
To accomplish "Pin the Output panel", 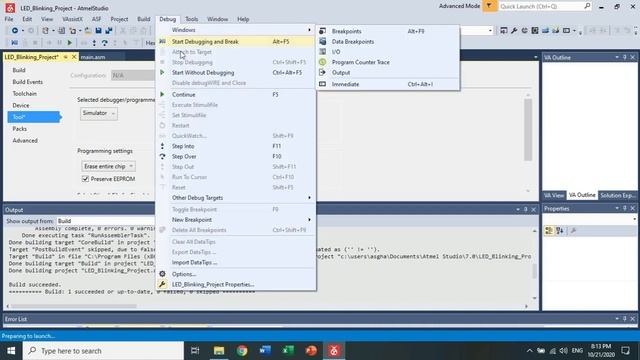I will [526, 209].
